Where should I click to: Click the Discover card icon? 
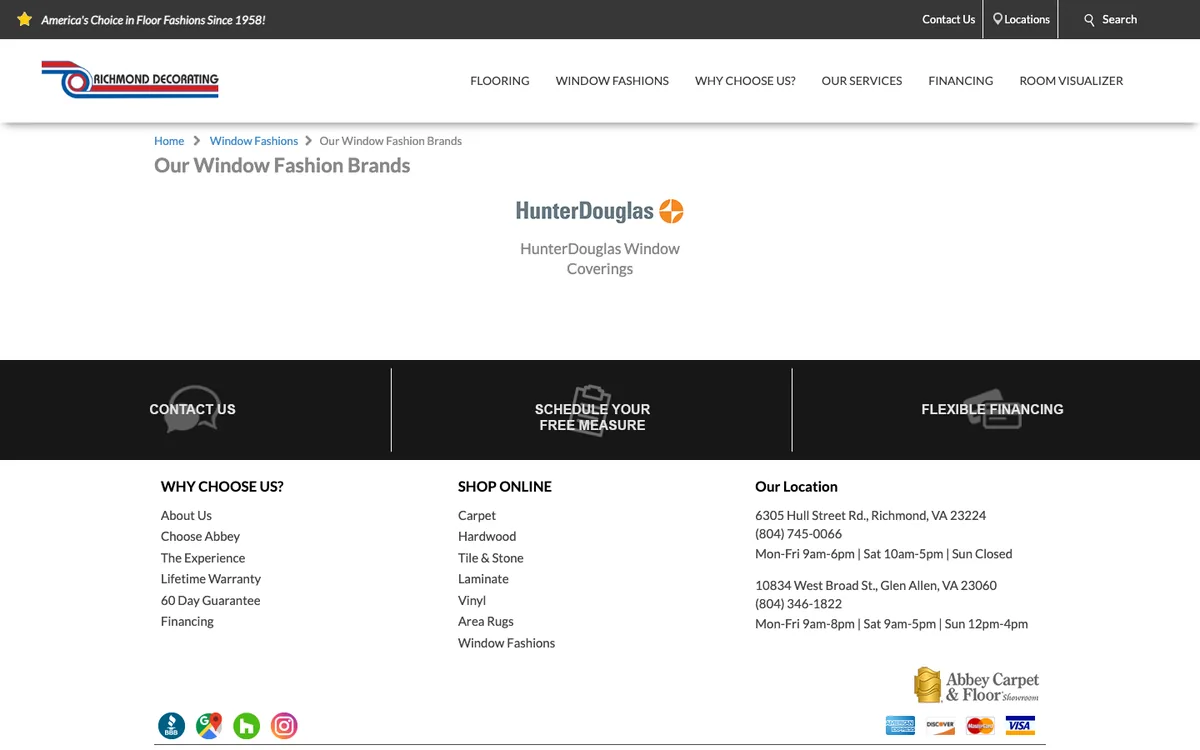click(940, 726)
